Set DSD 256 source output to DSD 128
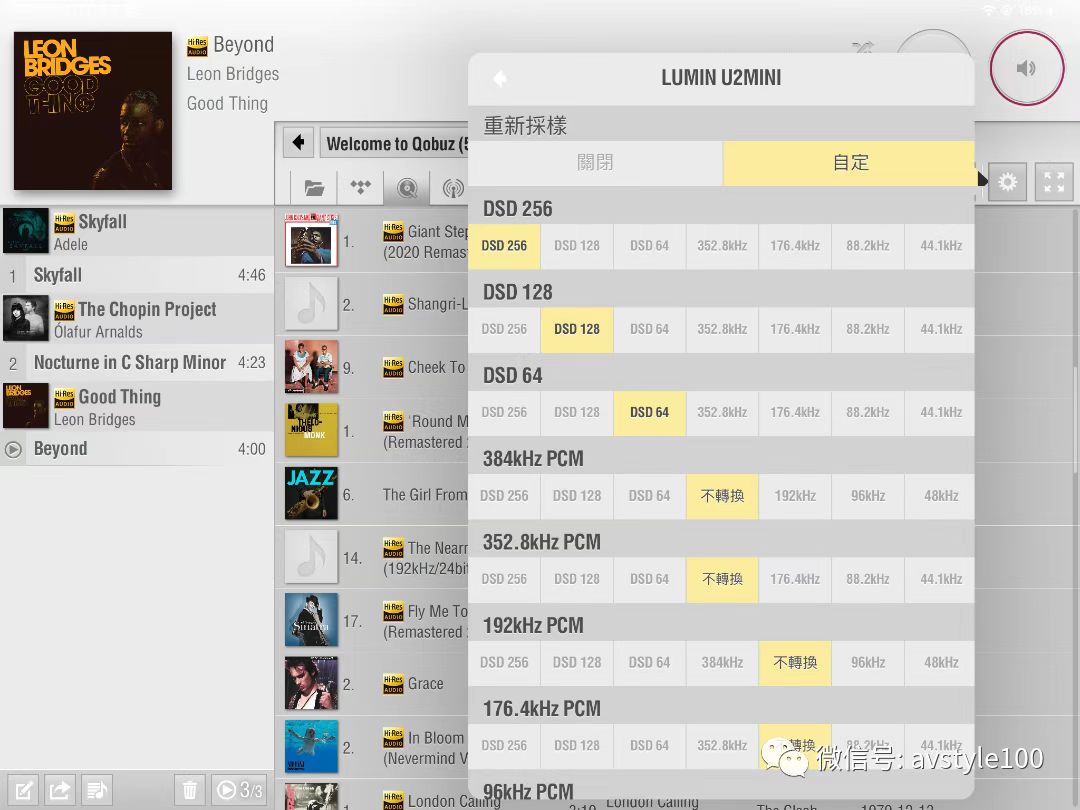The image size is (1080, 810). 577,246
